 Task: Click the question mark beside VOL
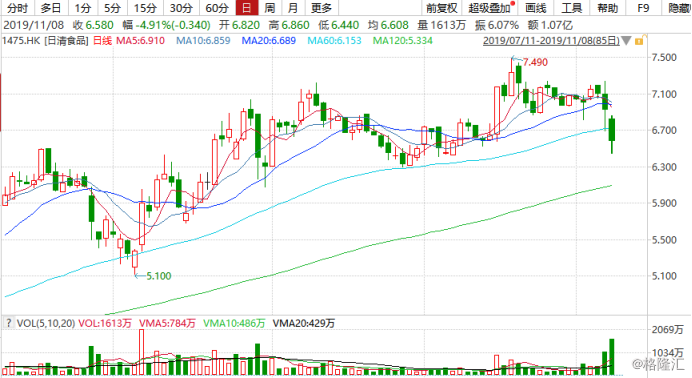tap(8, 323)
